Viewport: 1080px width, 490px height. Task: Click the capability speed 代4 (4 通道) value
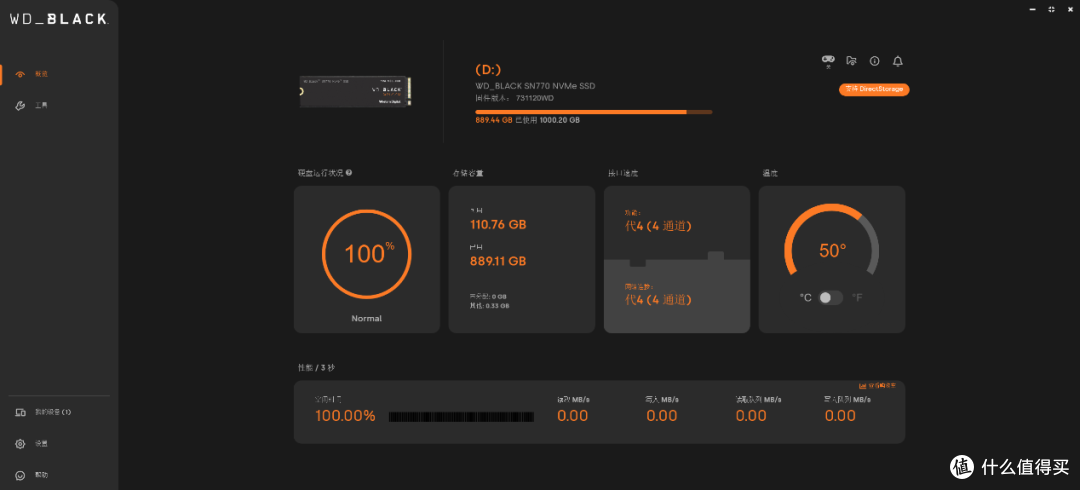click(x=658, y=226)
